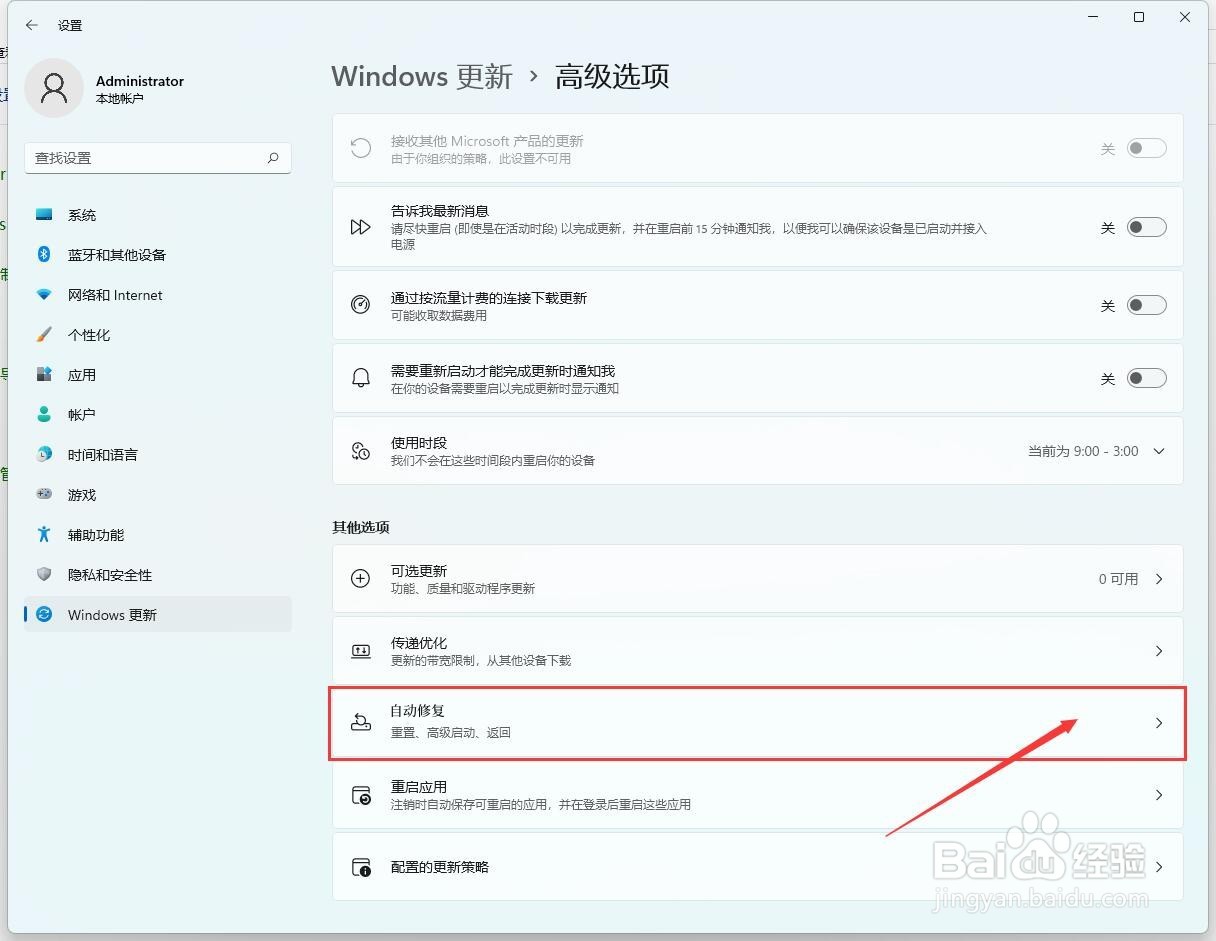This screenshot has width=1216, height=941.
Task: Select 辅助功能 in the sidebar
Action: pyautogui.click(x=158, y=534)
